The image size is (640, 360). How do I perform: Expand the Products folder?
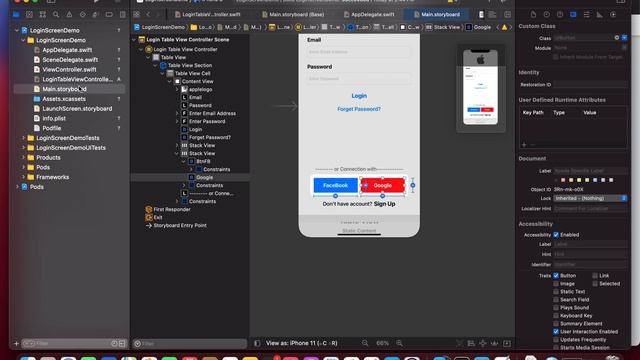23,158
